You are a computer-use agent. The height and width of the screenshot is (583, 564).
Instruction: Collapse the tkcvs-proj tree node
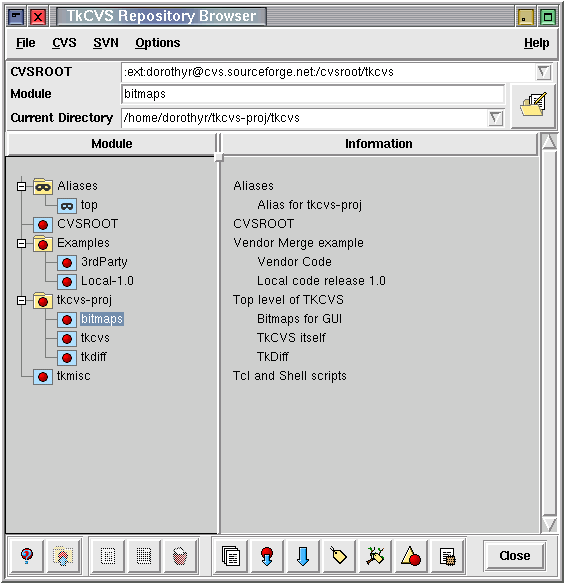[22, 300]
